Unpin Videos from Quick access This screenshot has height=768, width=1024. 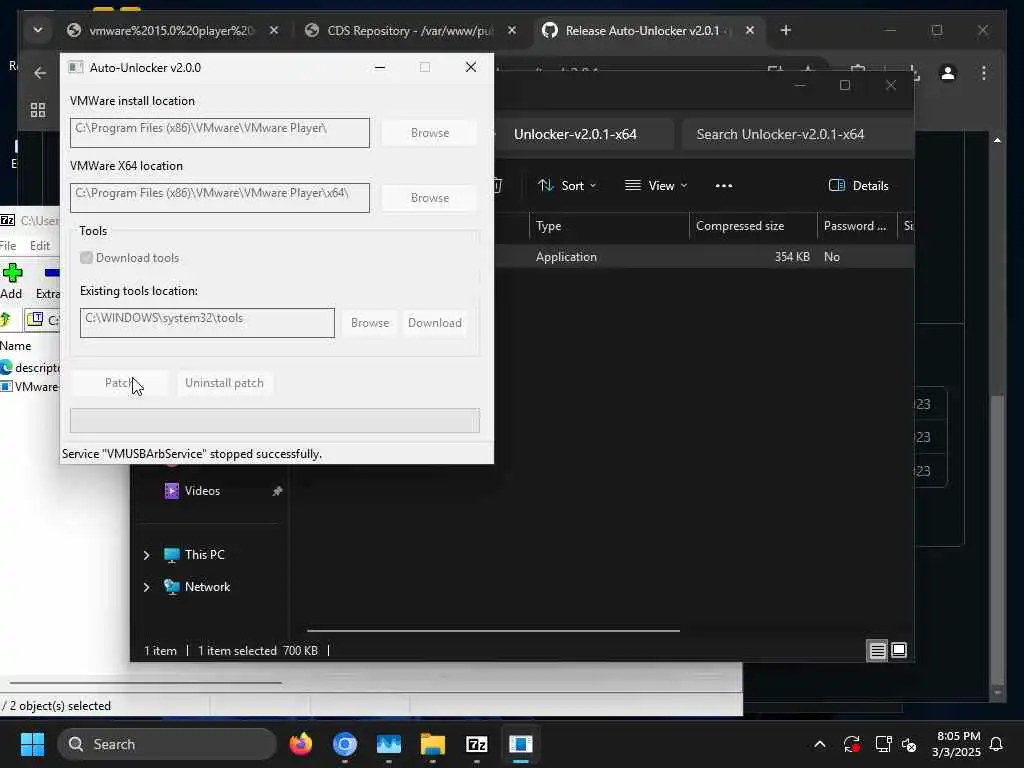coord(277,490)
